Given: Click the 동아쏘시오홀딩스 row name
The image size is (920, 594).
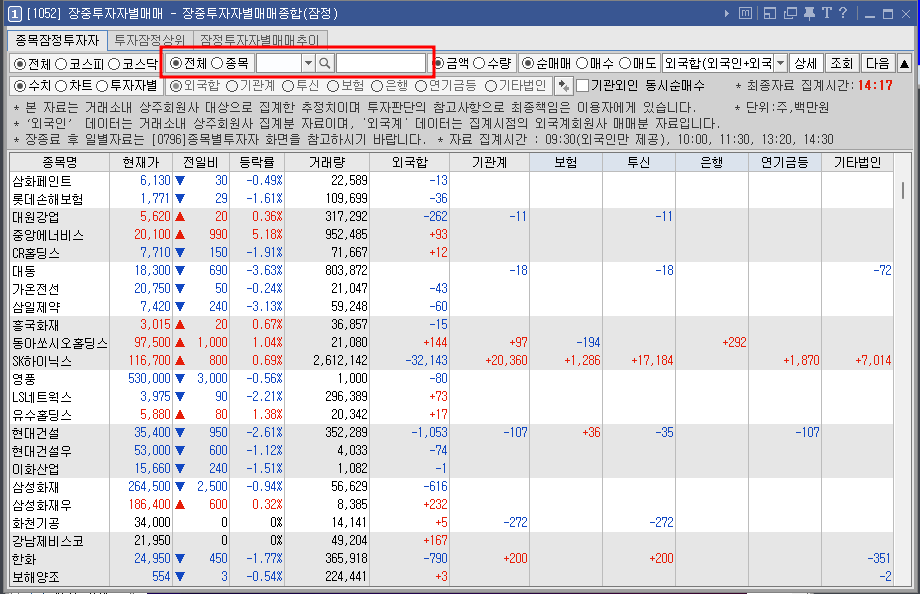Looking at the screenshot, I should [60, 343].
